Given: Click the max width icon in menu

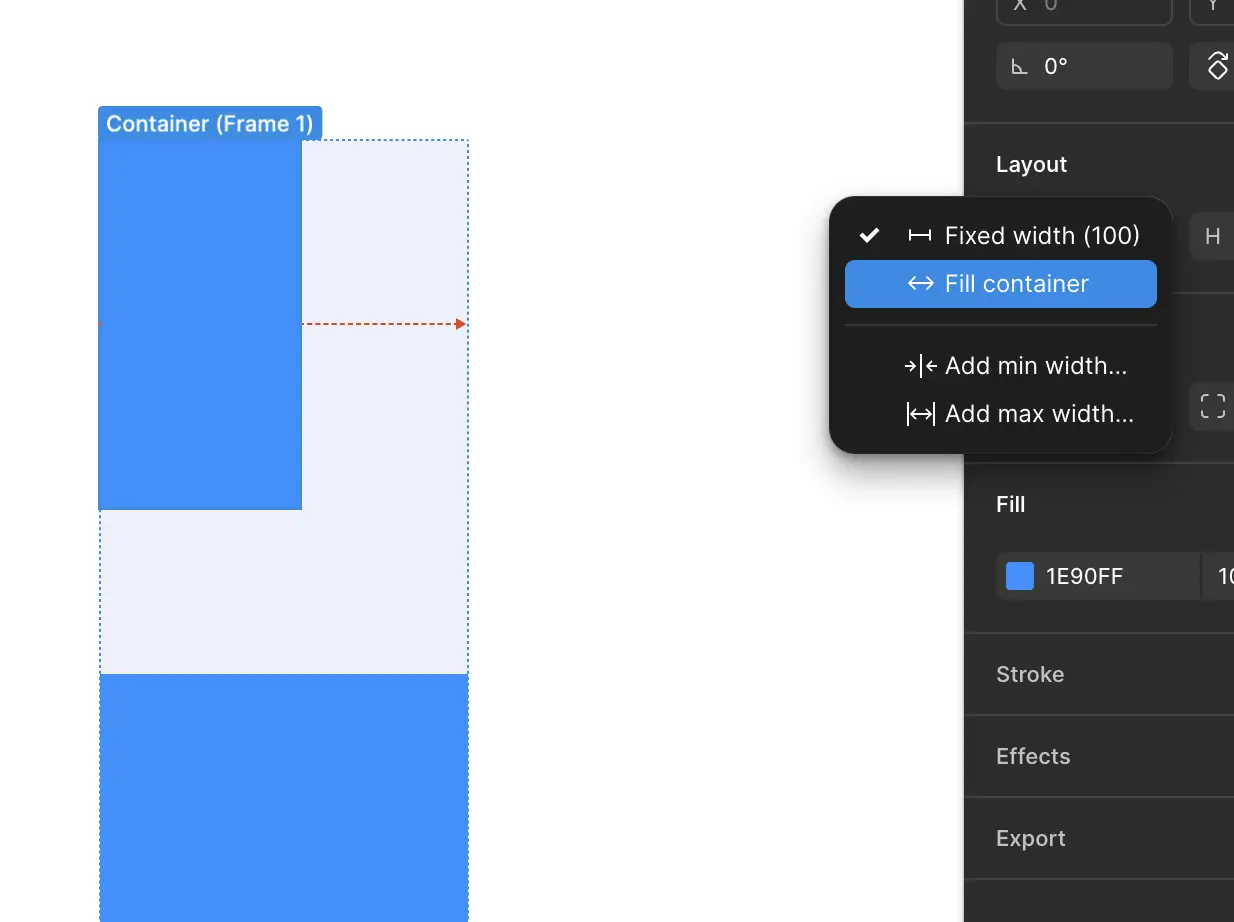Looking at the screenshot, I should pyautogui.click(x=920, y=414).
